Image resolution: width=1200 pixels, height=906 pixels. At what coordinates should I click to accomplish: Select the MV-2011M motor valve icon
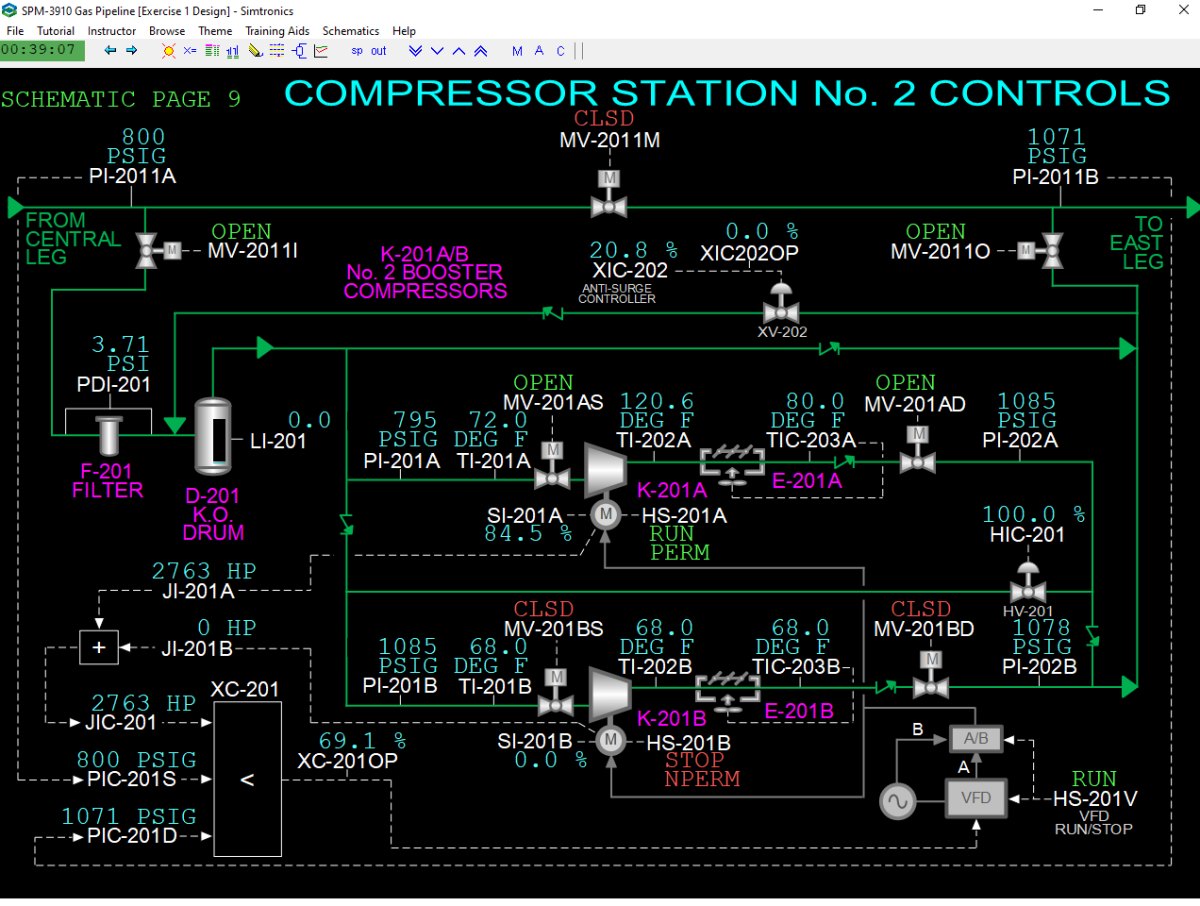pyautogui.click(x=608, y=195)
